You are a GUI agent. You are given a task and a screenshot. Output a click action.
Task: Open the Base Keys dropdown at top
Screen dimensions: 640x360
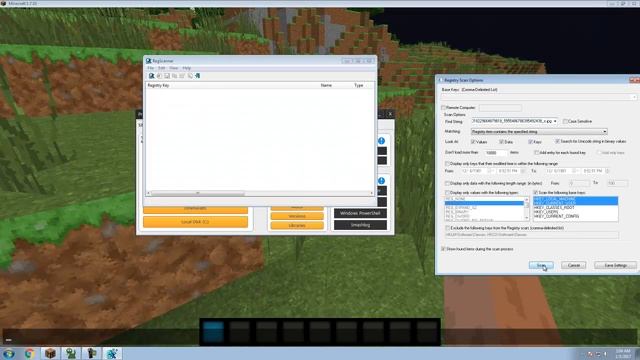(x=634, y=97)
